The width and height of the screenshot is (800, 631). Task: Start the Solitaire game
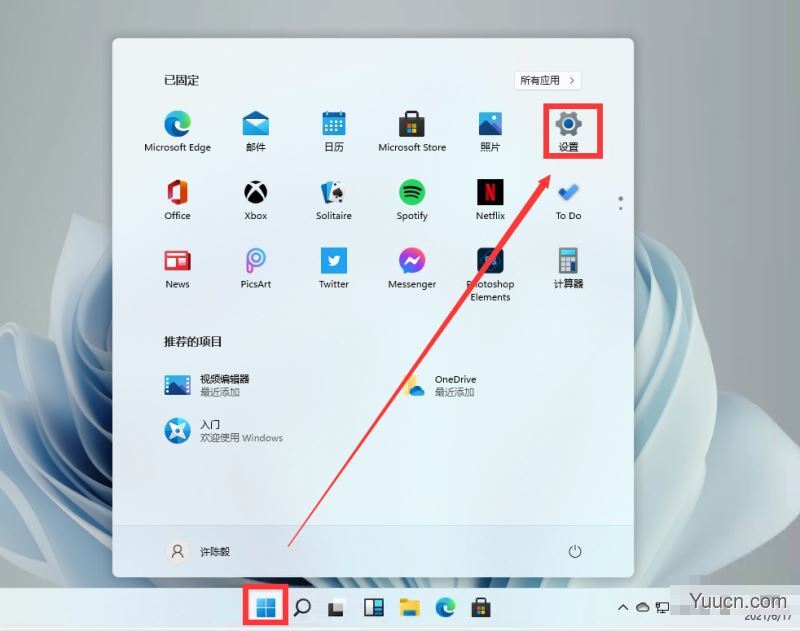pos(334,199)
